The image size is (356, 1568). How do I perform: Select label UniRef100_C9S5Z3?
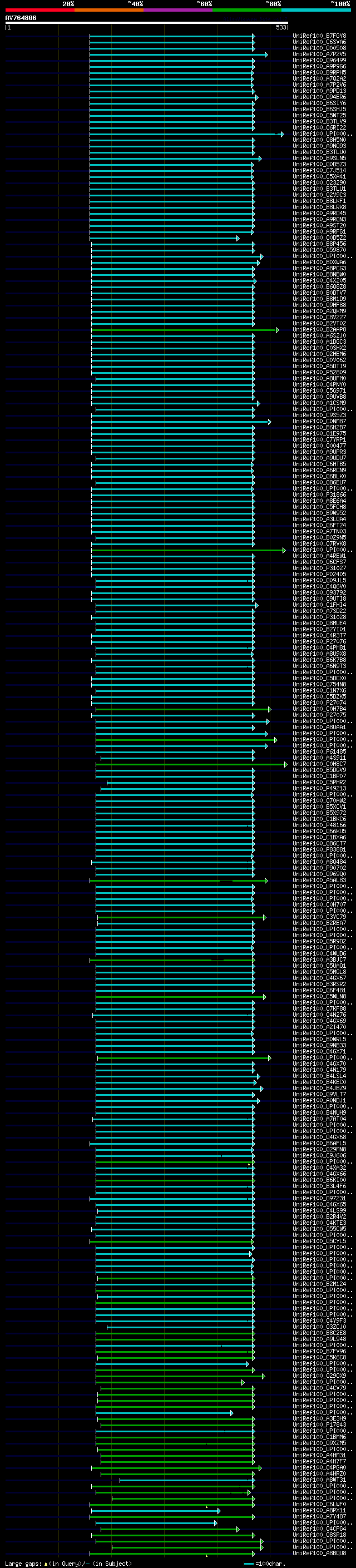[x=319, y=415]
